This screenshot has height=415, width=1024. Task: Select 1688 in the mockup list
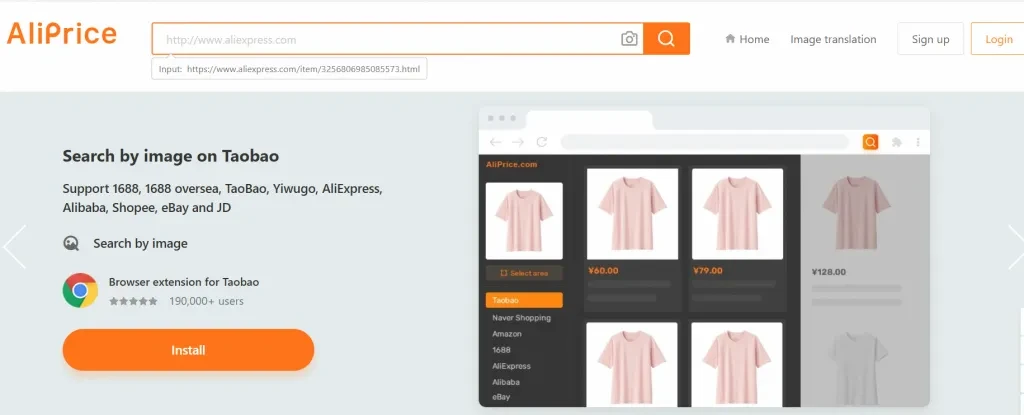(501, 350)
